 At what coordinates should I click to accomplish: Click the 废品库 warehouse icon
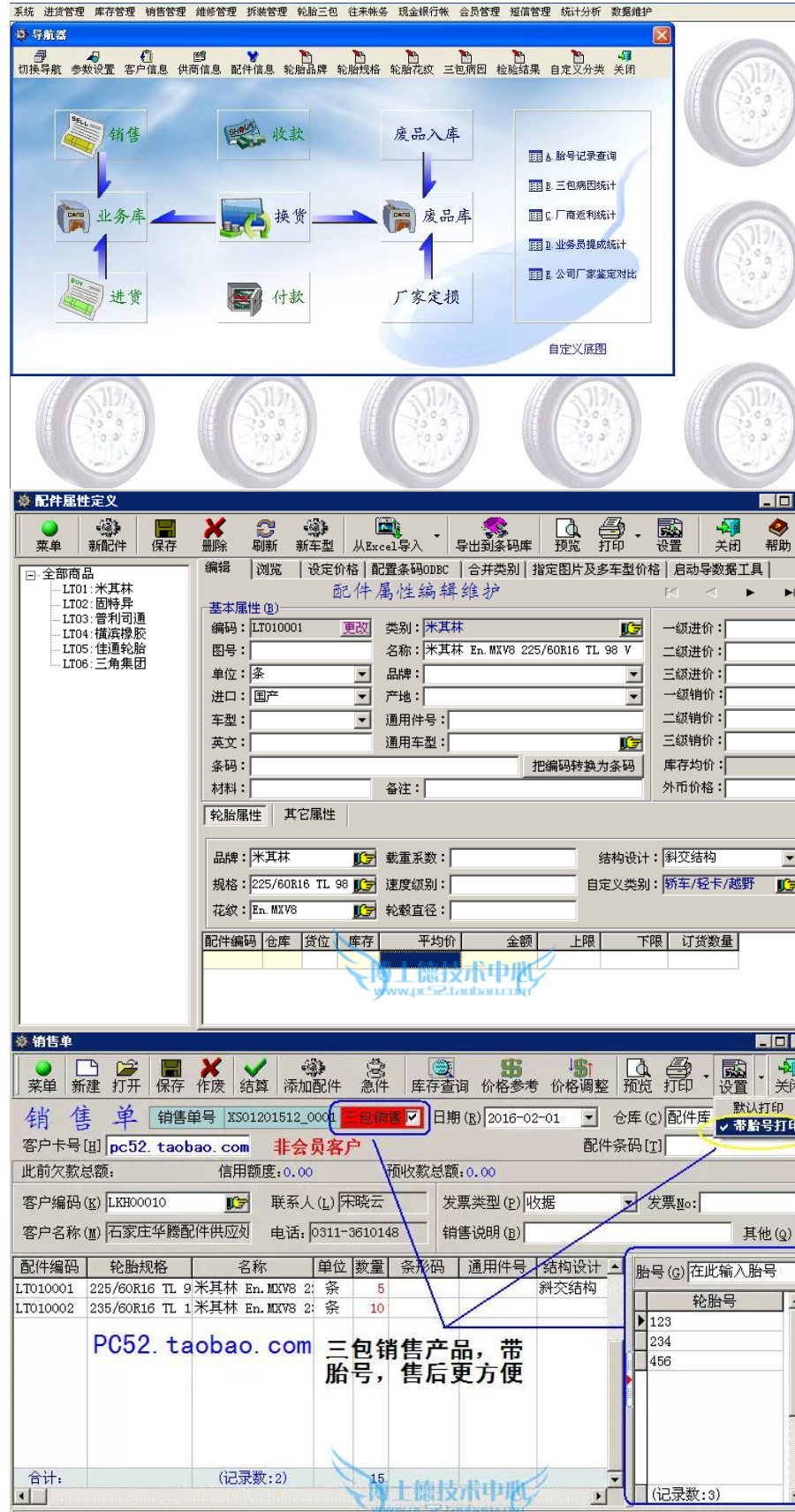tap(427, 216)
